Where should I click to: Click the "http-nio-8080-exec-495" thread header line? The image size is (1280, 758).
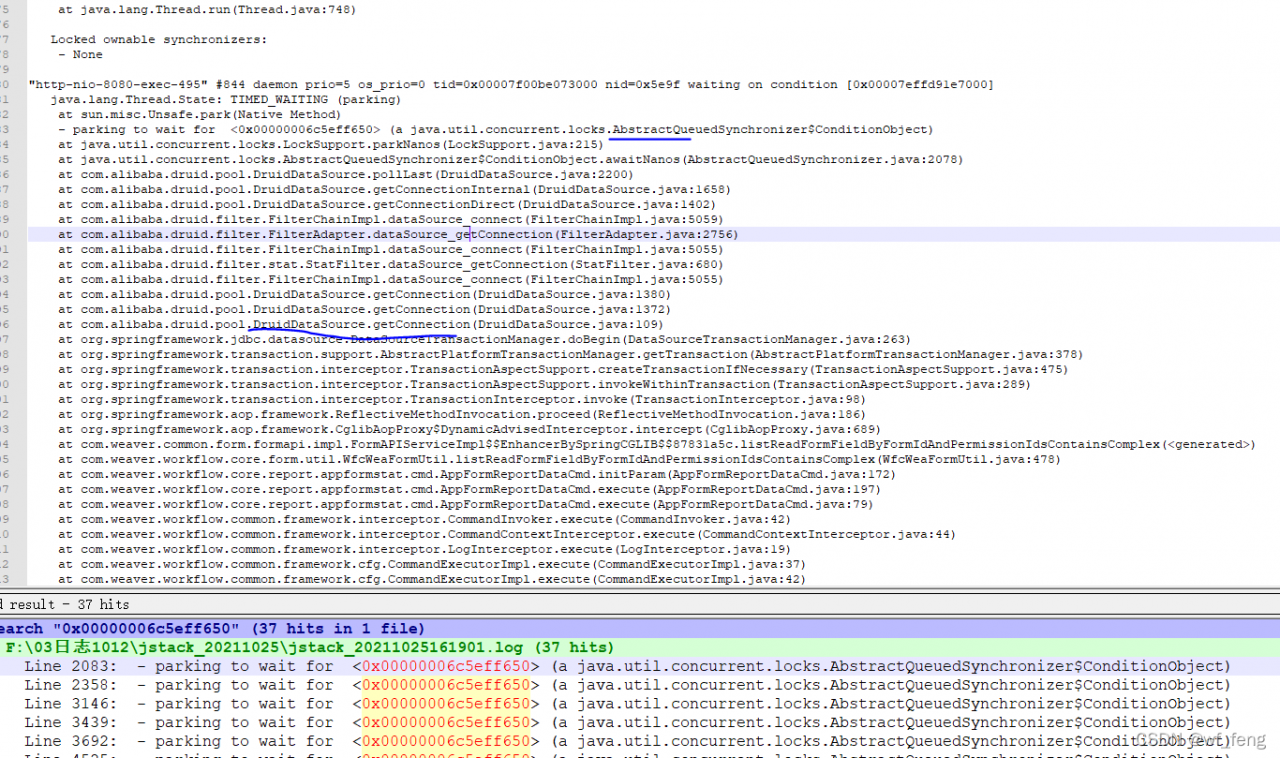511,84
